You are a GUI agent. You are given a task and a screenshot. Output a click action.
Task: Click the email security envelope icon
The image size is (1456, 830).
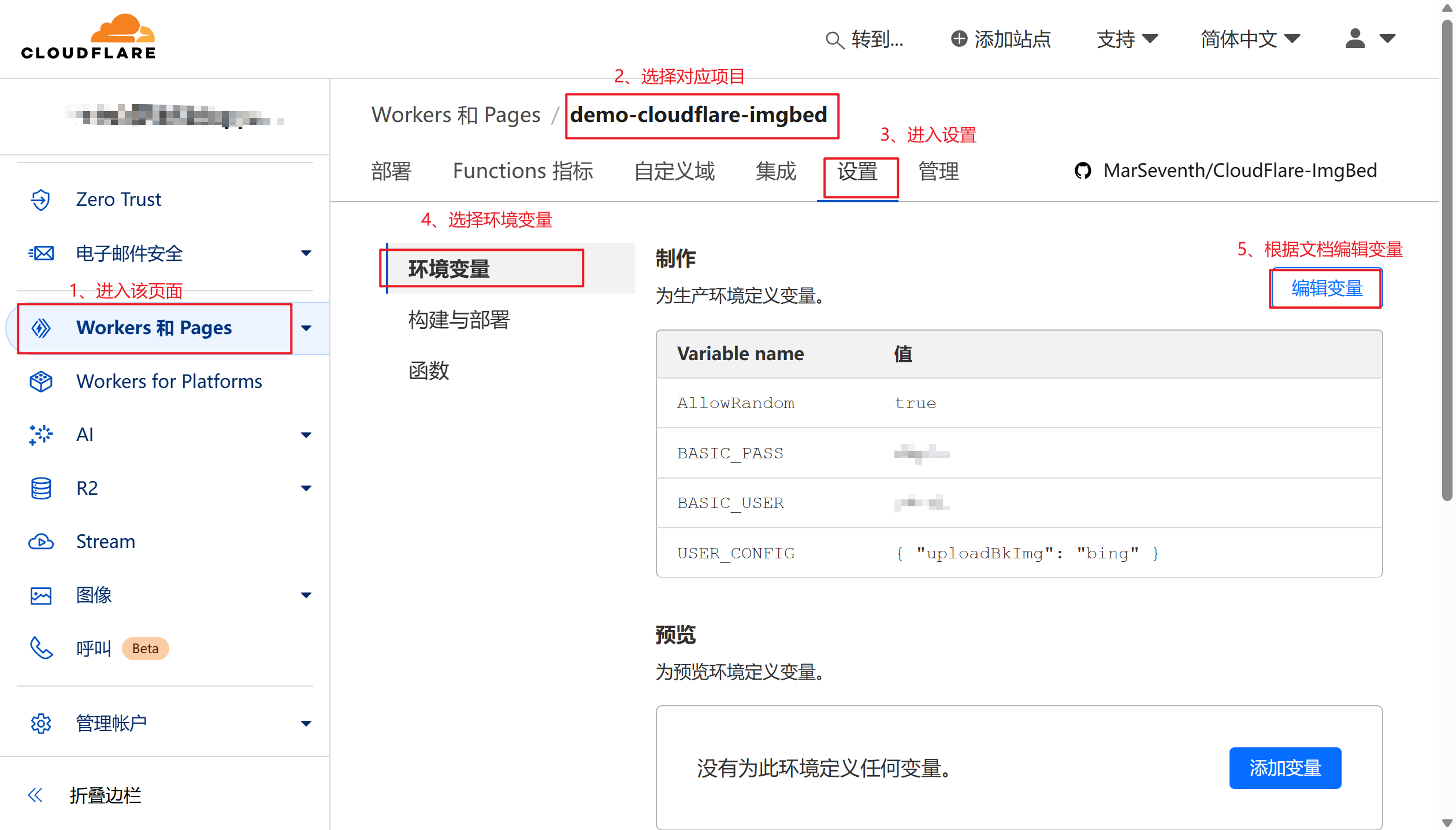coord(41,253)
